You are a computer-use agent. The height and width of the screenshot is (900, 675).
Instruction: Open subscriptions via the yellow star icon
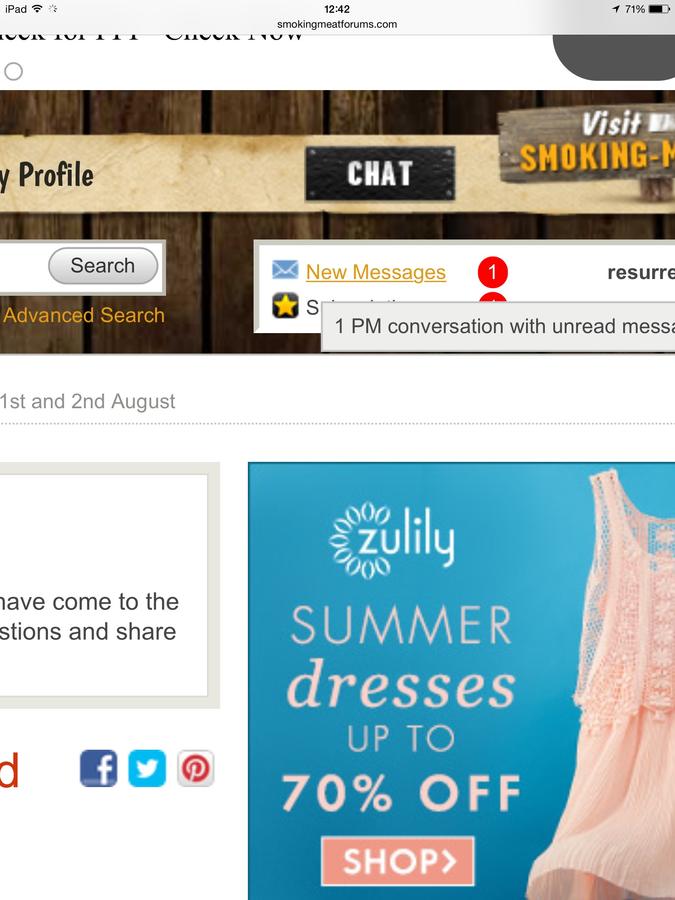point(285,305)
